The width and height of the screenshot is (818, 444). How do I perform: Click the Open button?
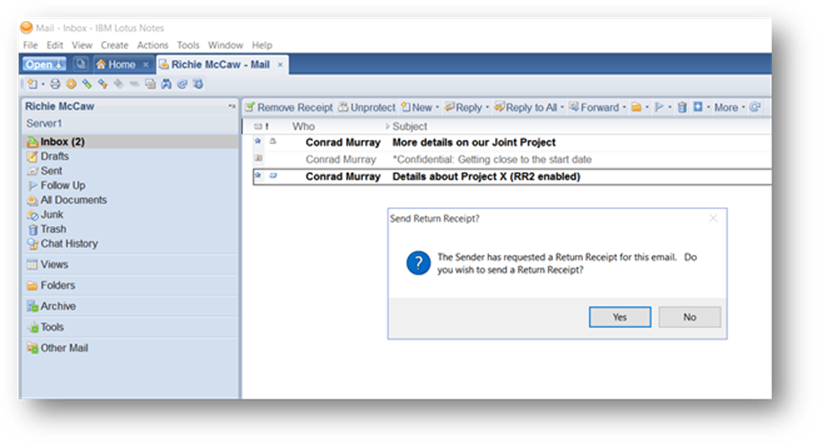pos(44,64)
